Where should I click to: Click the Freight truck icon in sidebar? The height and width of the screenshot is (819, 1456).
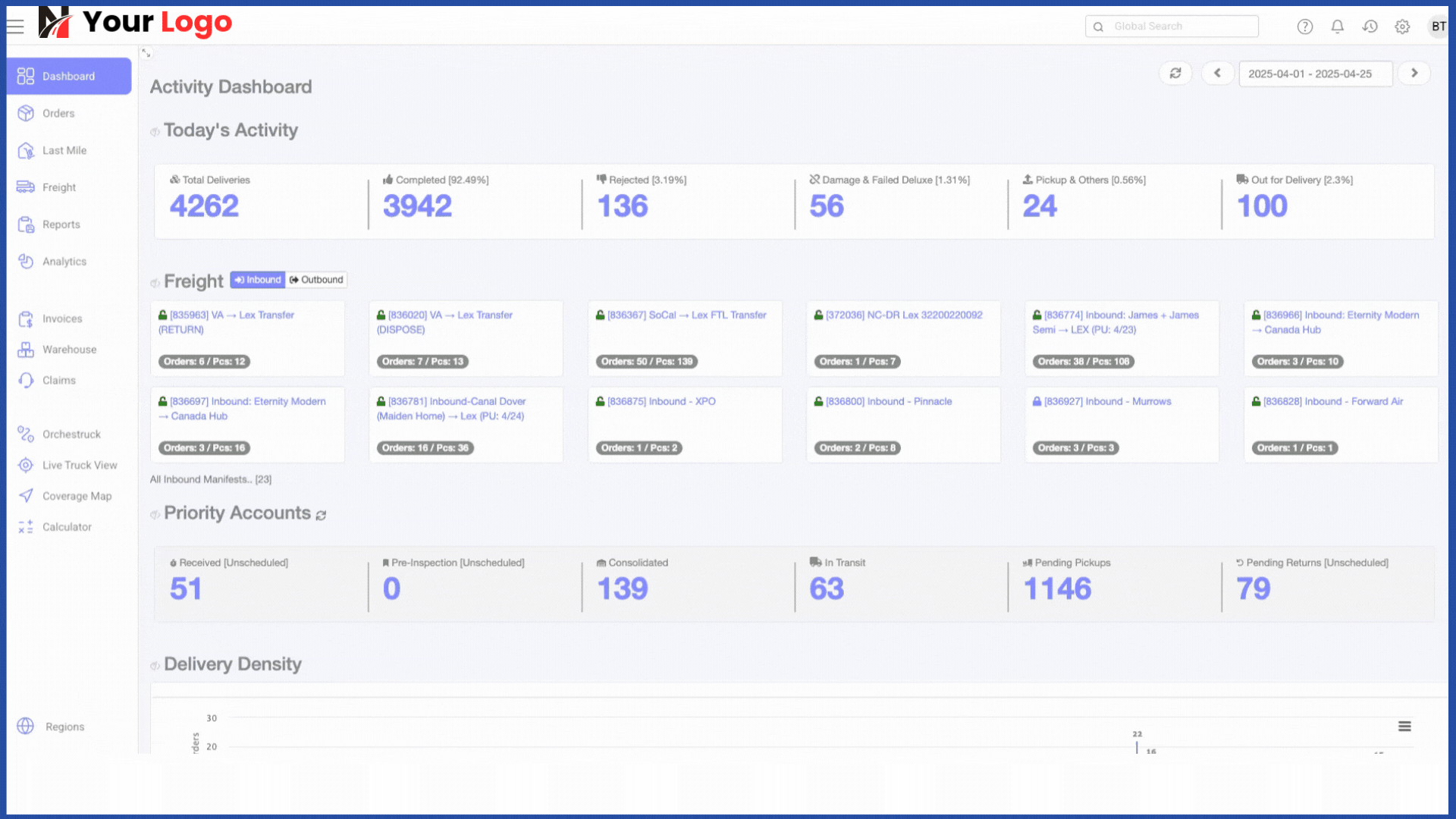(x=26, y=187)
